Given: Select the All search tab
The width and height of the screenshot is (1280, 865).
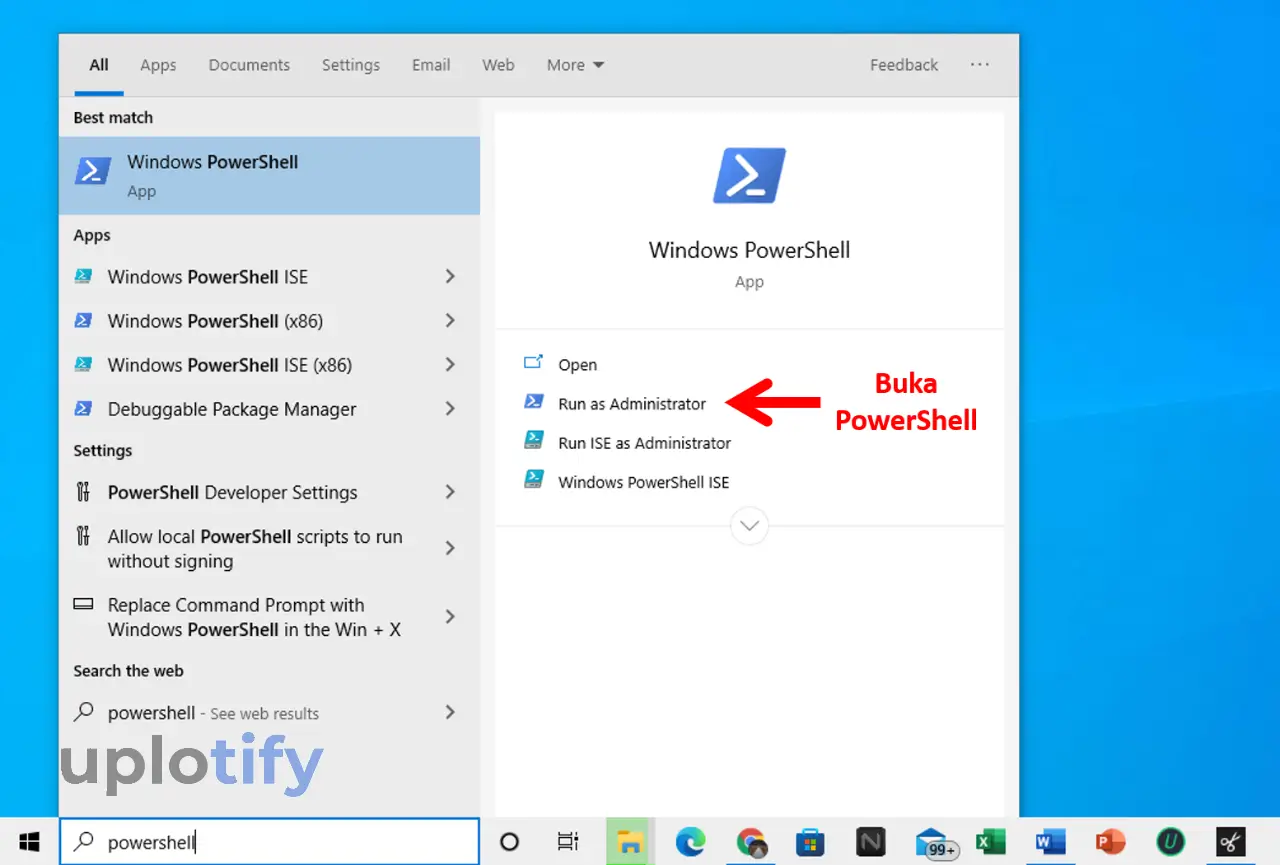Looking at the screenshot, I should (x=99, y=65).
